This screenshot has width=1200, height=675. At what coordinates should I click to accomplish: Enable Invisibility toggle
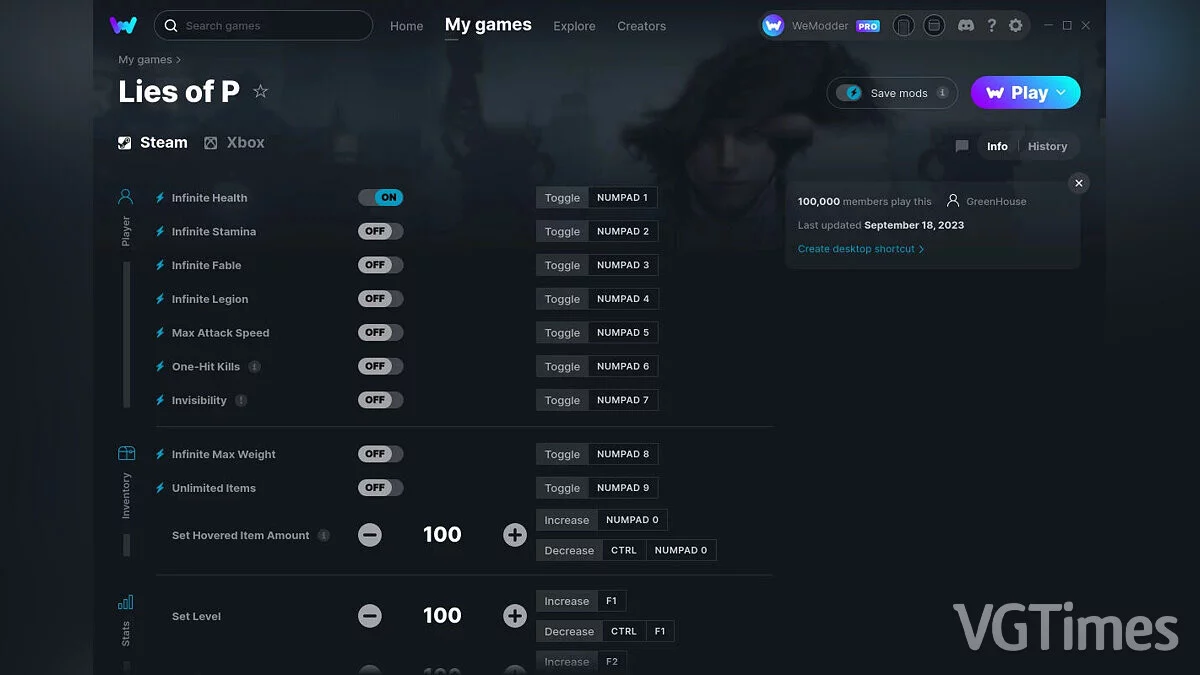point(381,400)
